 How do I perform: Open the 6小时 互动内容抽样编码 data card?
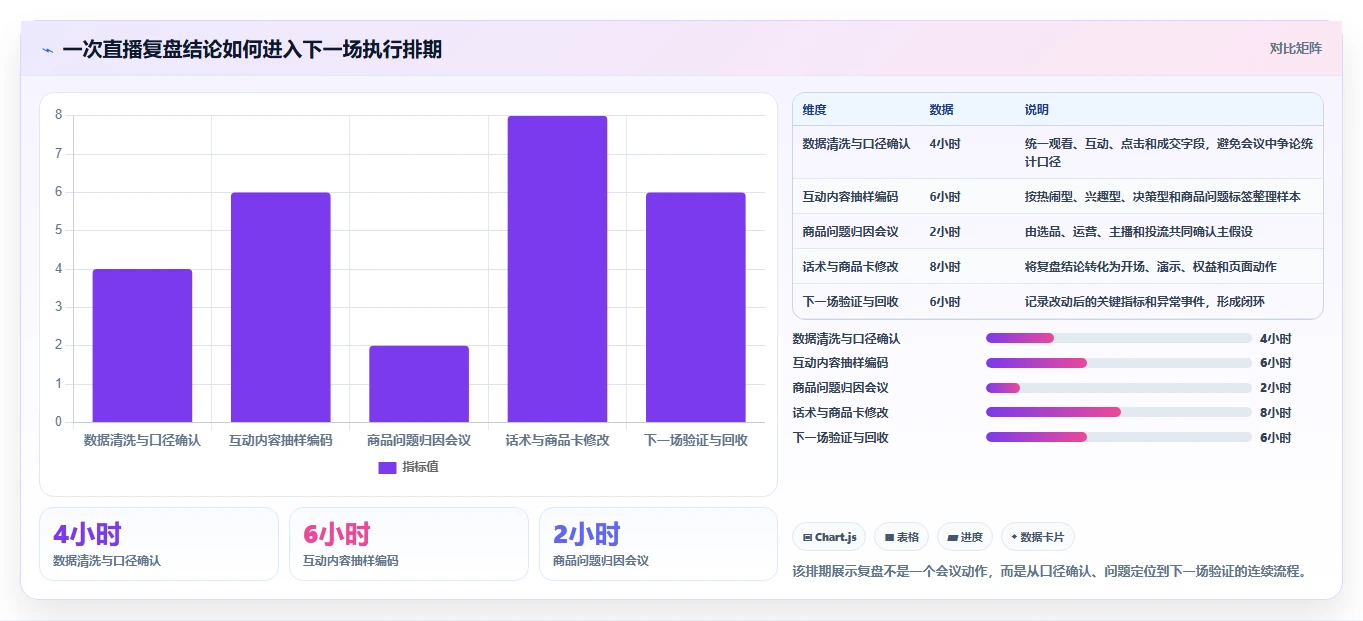[409, 544]
